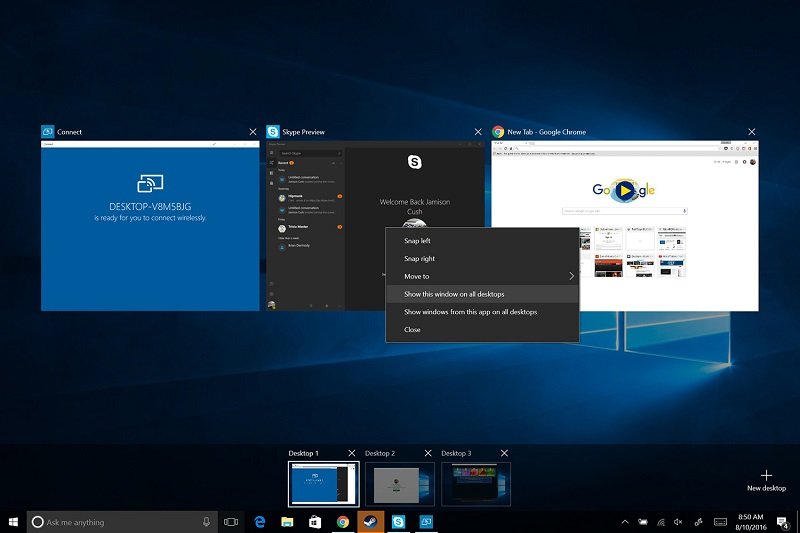This screenshot has width=800, height=533.
Task: Click Welcome Back Jamison Cush text
Action: pyautogui.click(x=415, y=207)
